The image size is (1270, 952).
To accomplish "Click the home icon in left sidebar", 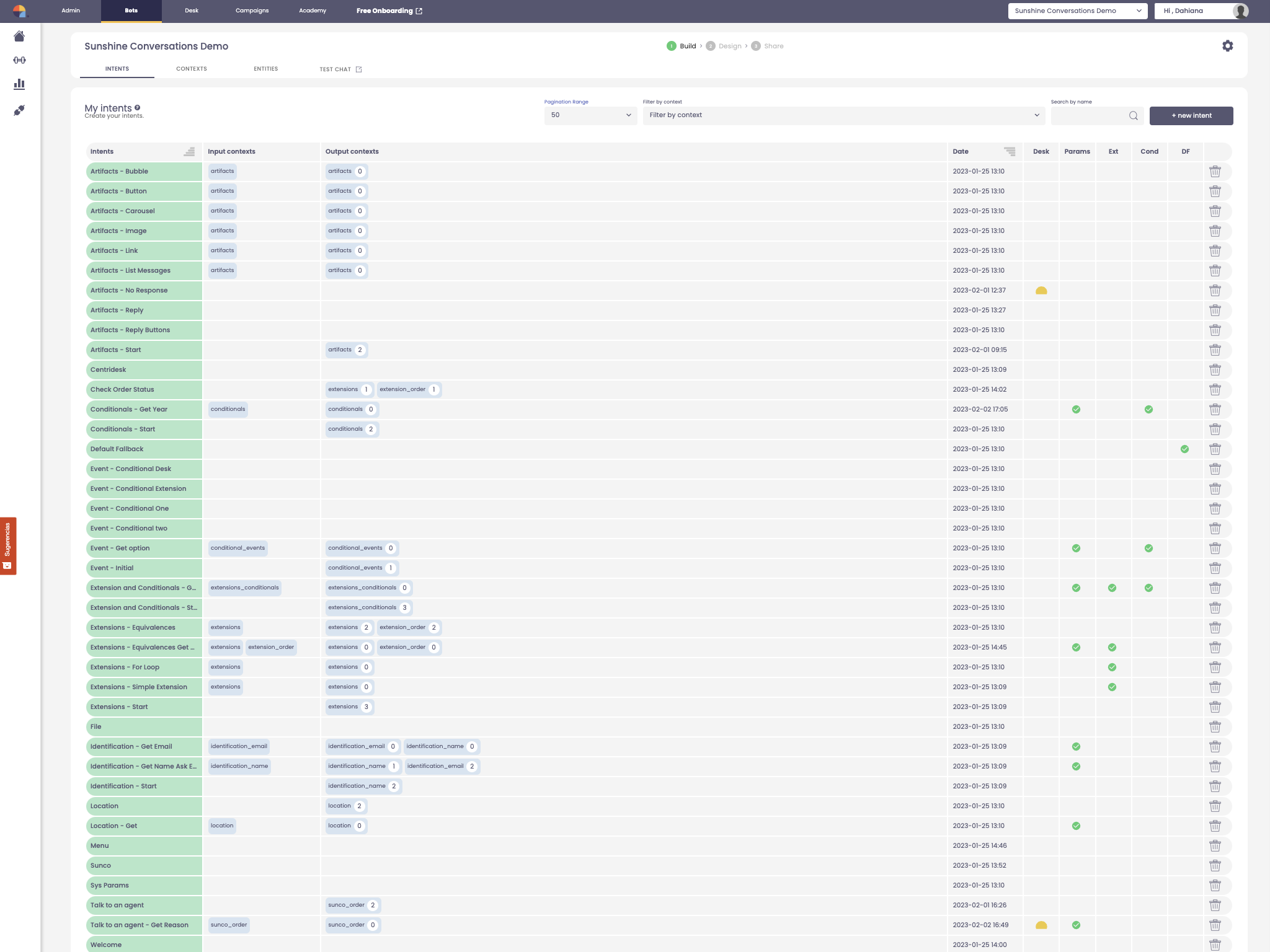I will point(19,37).
